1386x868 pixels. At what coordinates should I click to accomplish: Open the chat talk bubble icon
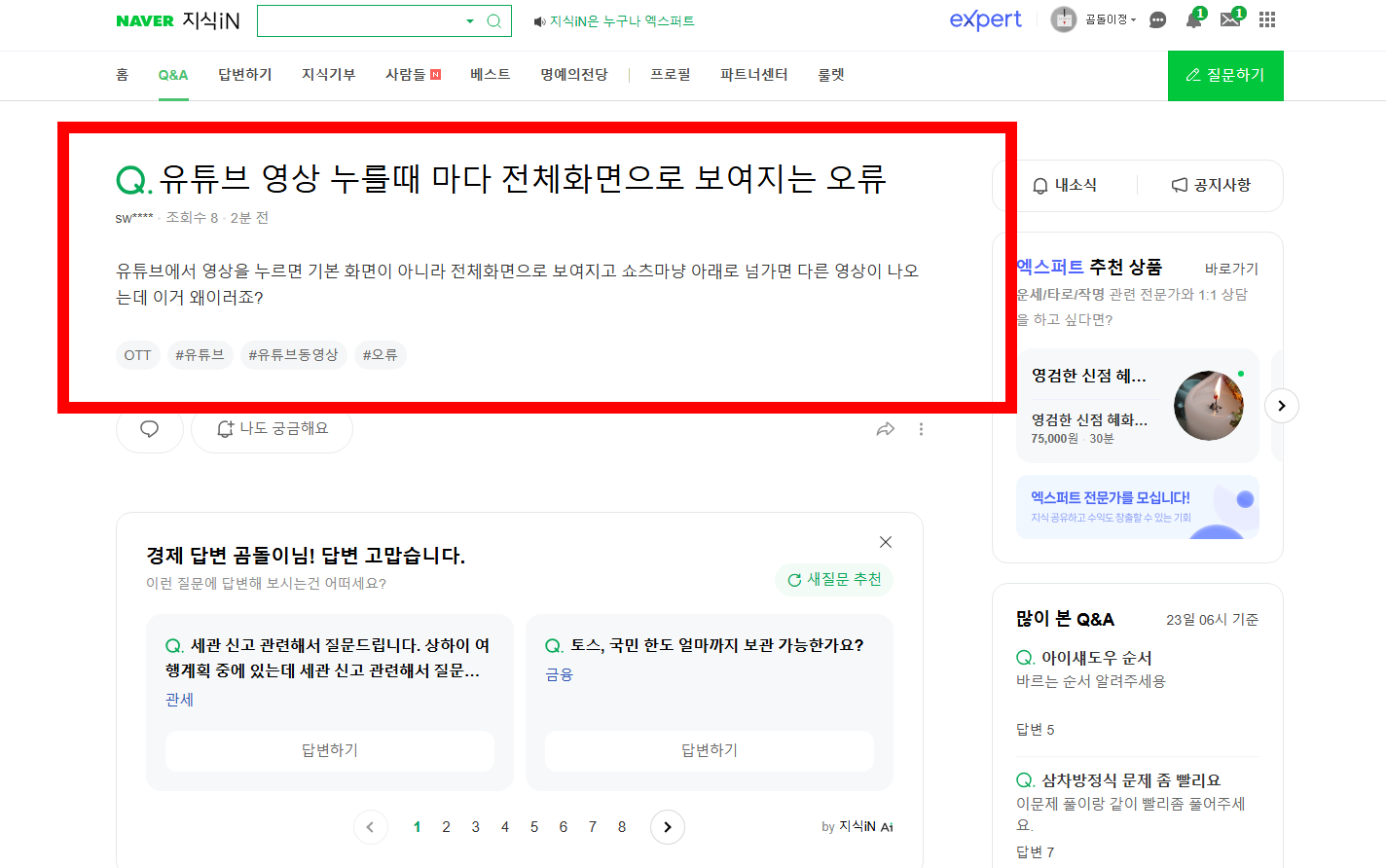click(1157, 20)
